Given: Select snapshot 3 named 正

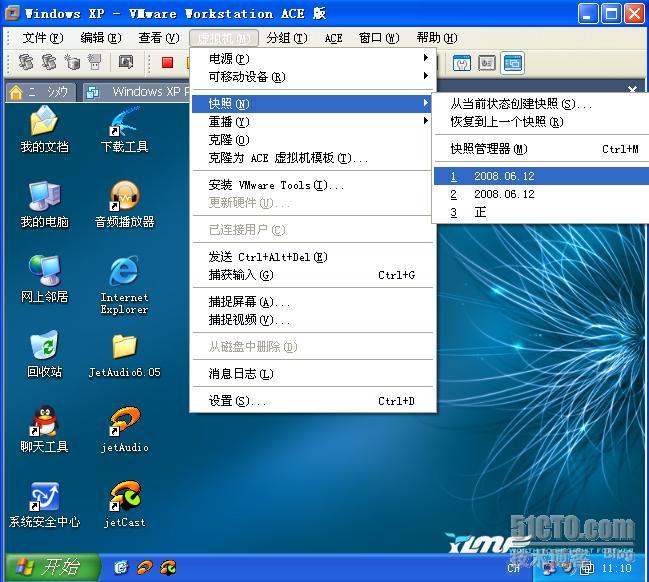Looking at the screenshot, I should point(541,212).
